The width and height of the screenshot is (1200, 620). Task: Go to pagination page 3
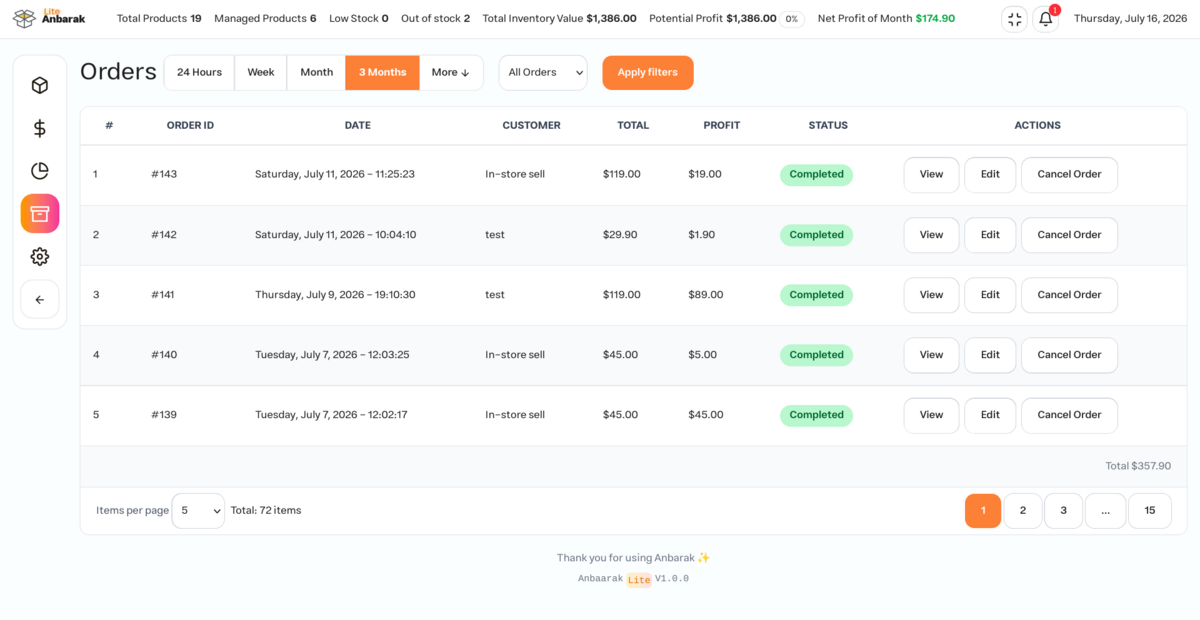click(x=1064, y=510)
